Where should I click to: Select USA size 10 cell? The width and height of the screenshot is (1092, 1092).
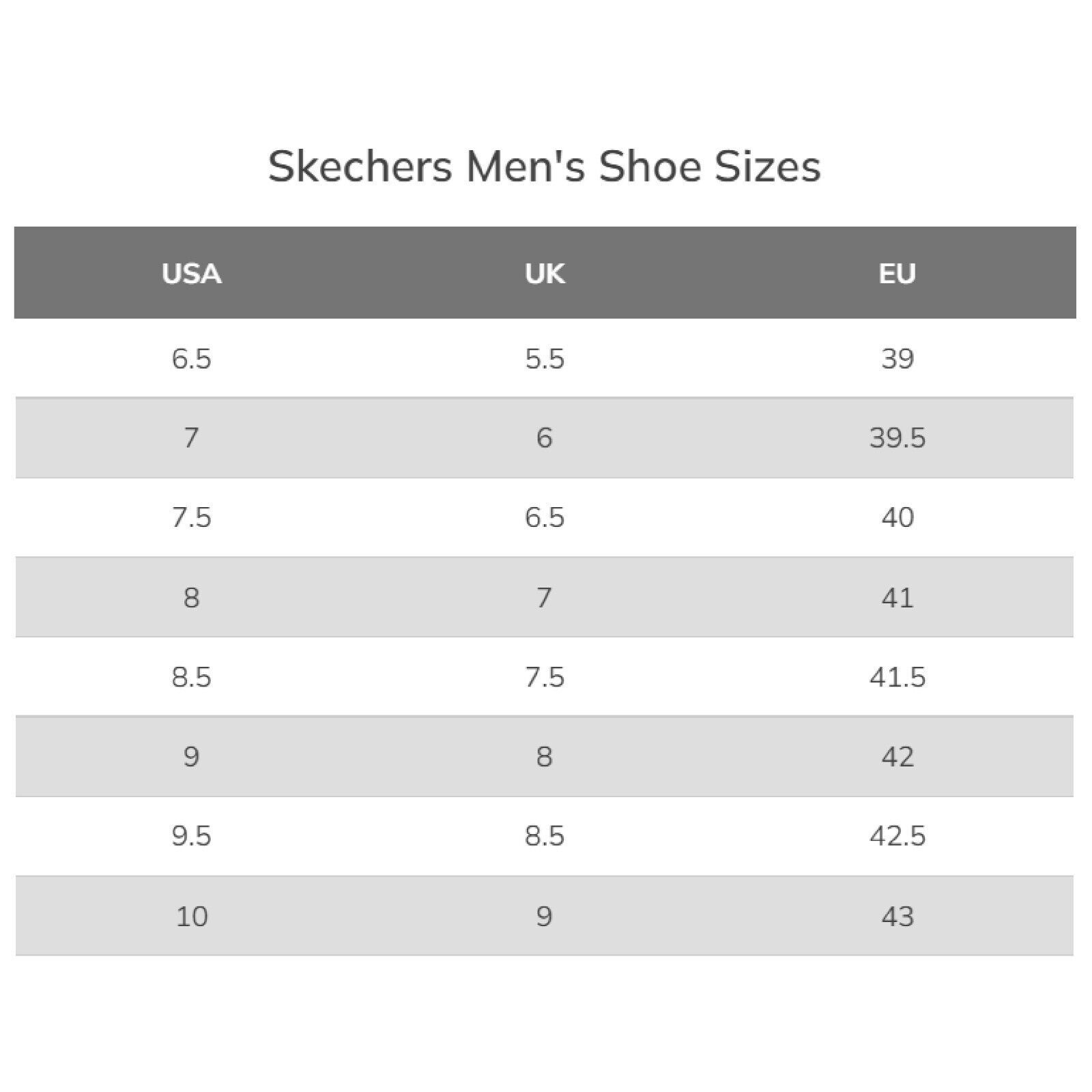(191, 917)
